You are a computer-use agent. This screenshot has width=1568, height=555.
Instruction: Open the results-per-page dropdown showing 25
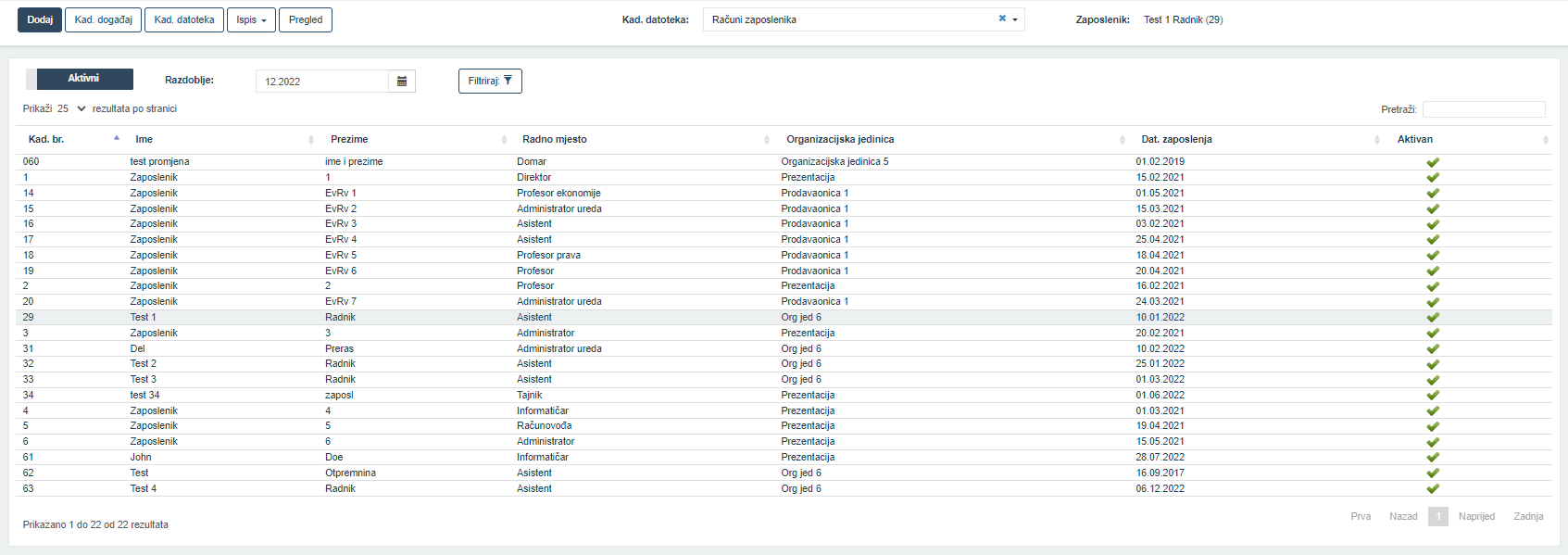pos(71,108)
